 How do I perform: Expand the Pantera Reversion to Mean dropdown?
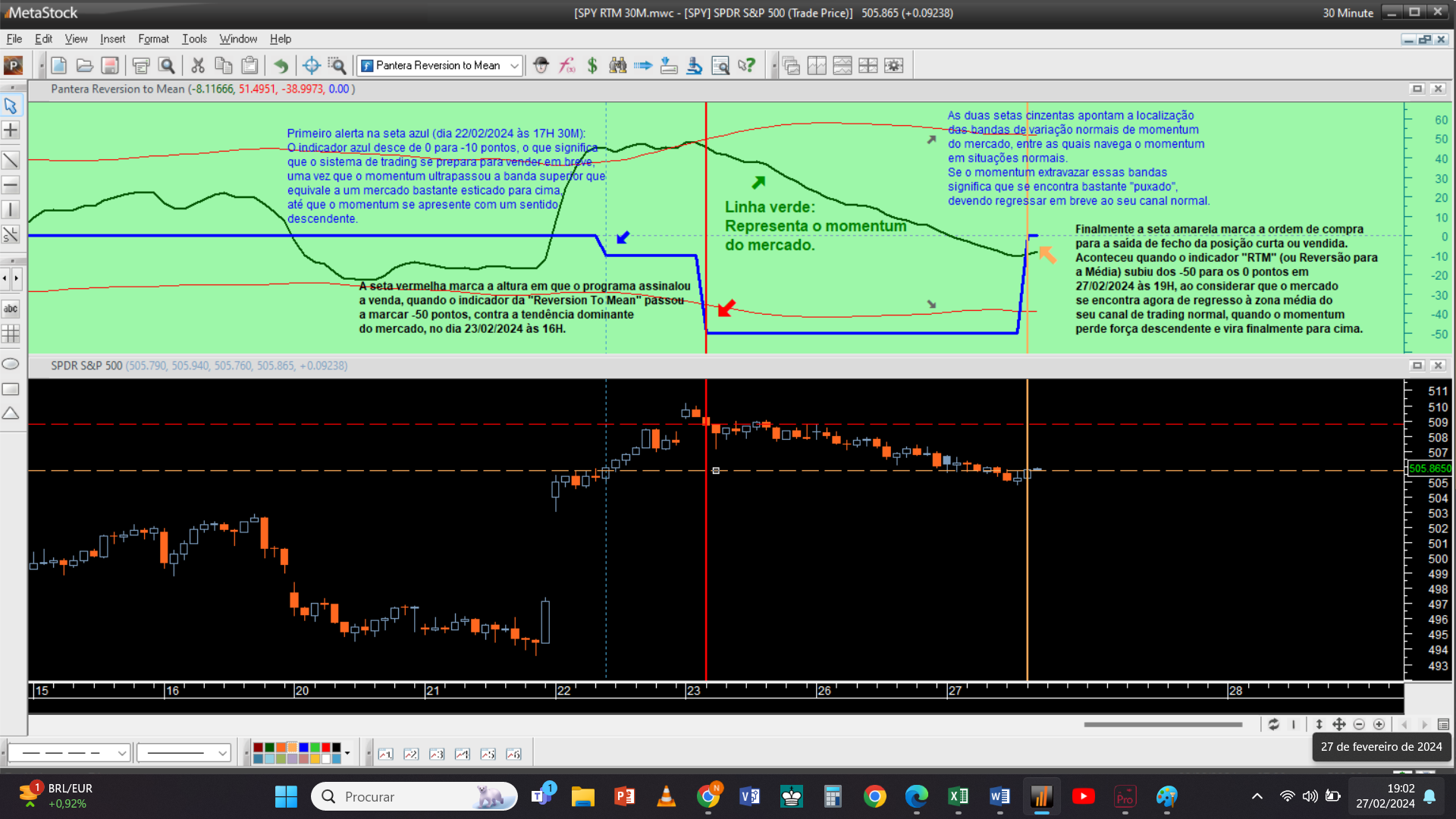514,66
